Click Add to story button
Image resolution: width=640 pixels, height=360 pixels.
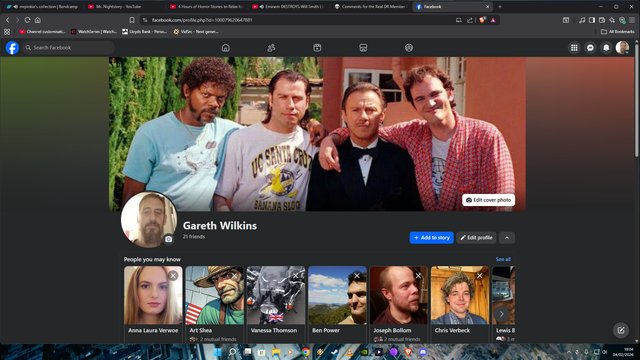[431, 238]
